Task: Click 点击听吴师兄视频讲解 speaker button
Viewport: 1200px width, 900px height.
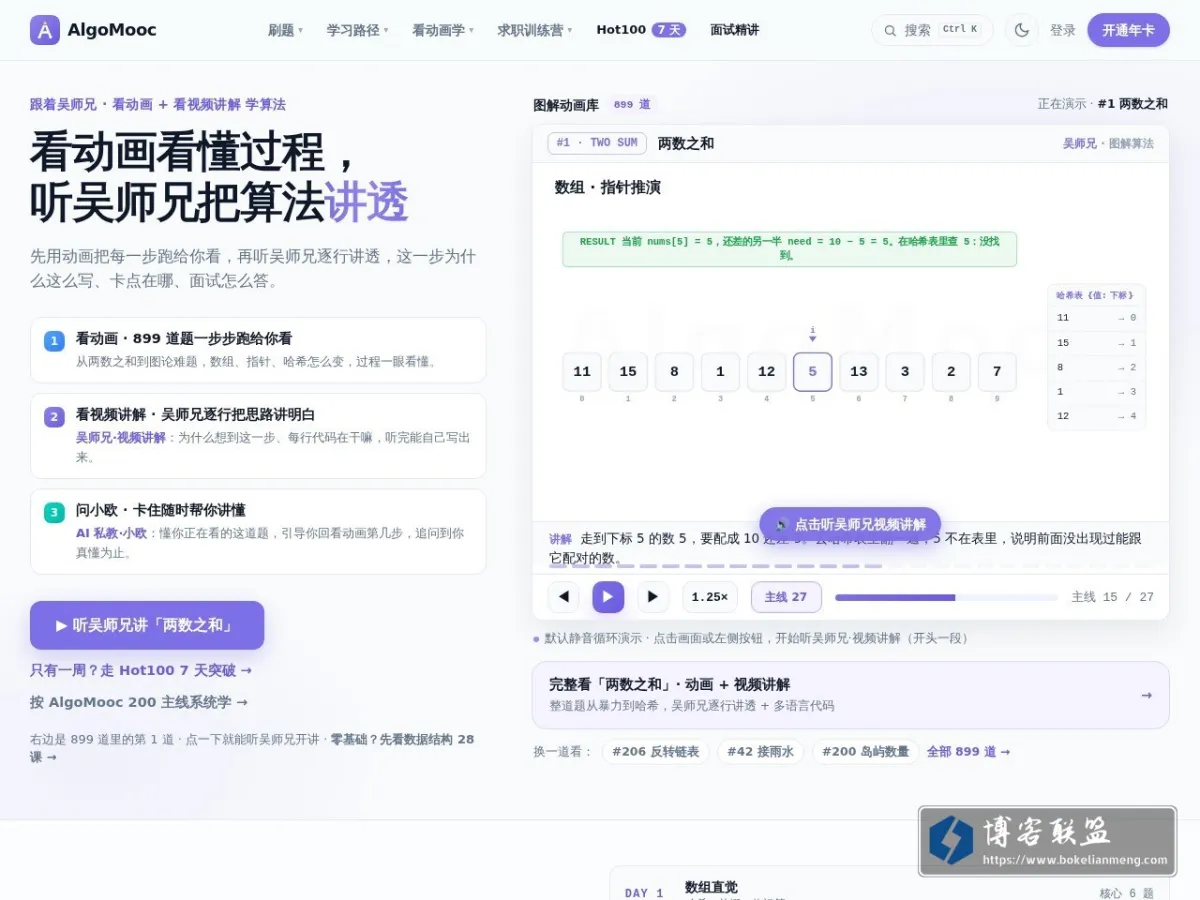Action: coord(850,524)
